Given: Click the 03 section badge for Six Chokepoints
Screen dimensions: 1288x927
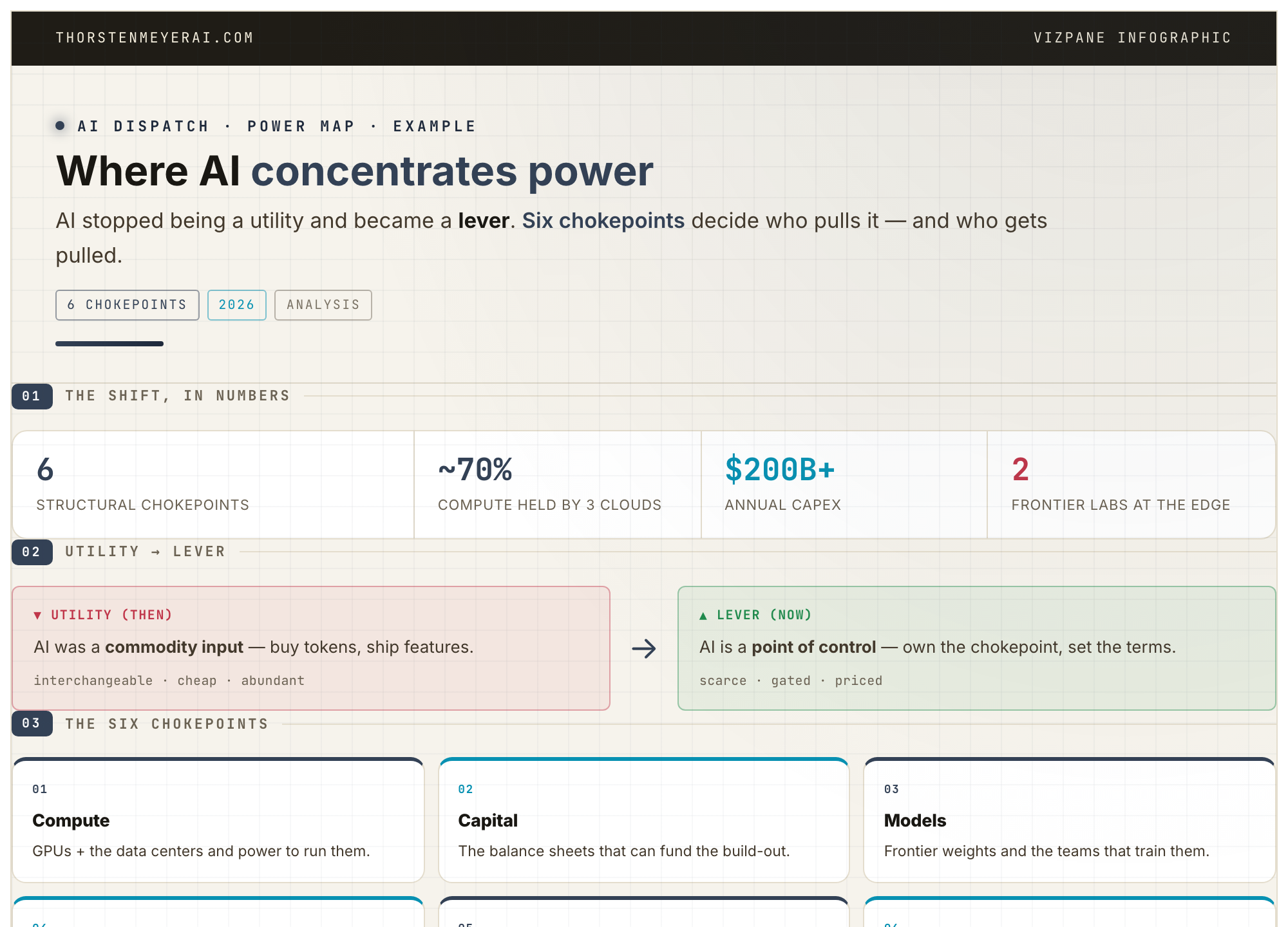Looking at the screenshot, I should coord(32,724).
